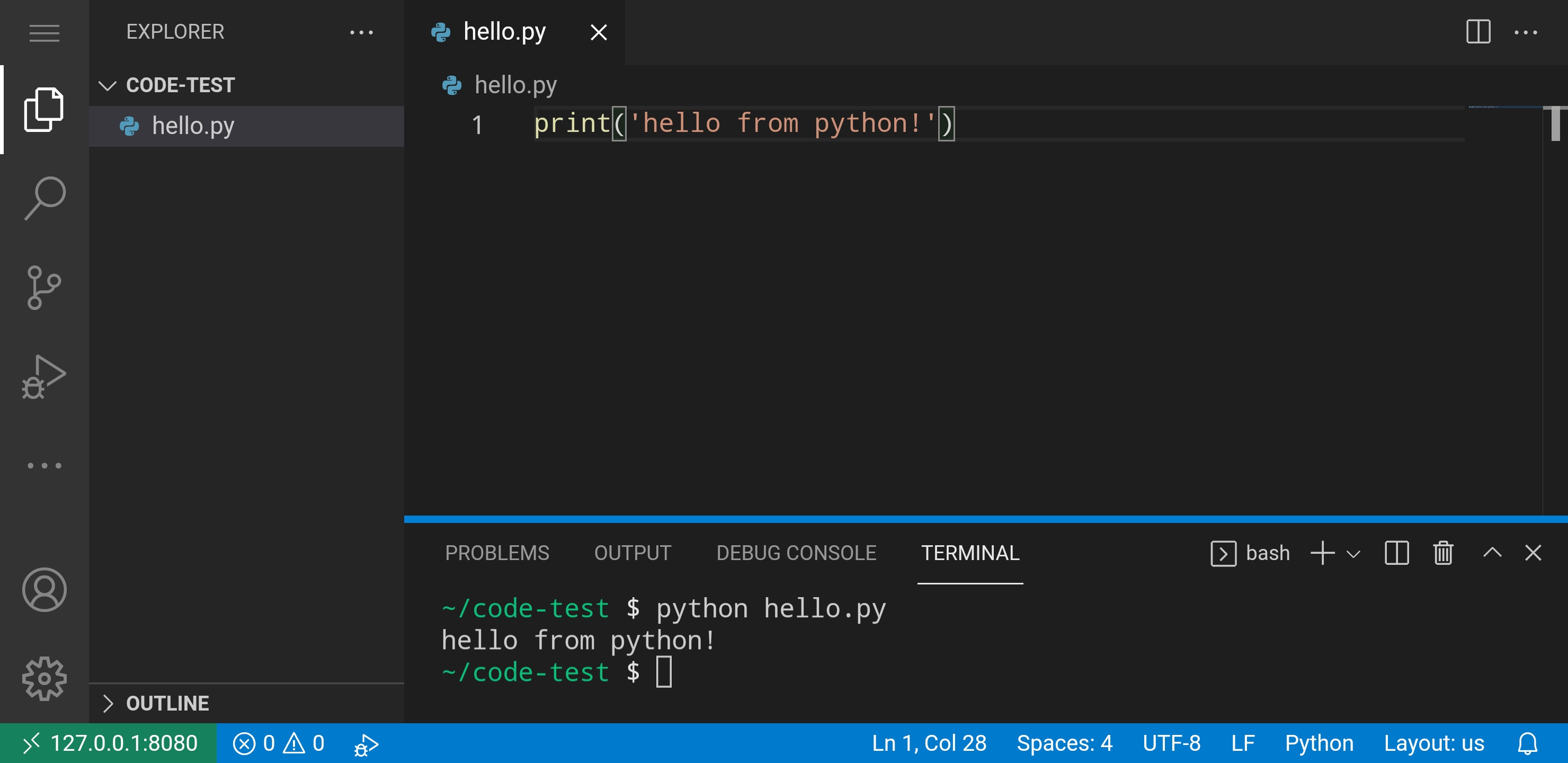The height and width of the screenshot is (763, 1568).
Task: Open the Search view
Action: [x=44, y=199]
